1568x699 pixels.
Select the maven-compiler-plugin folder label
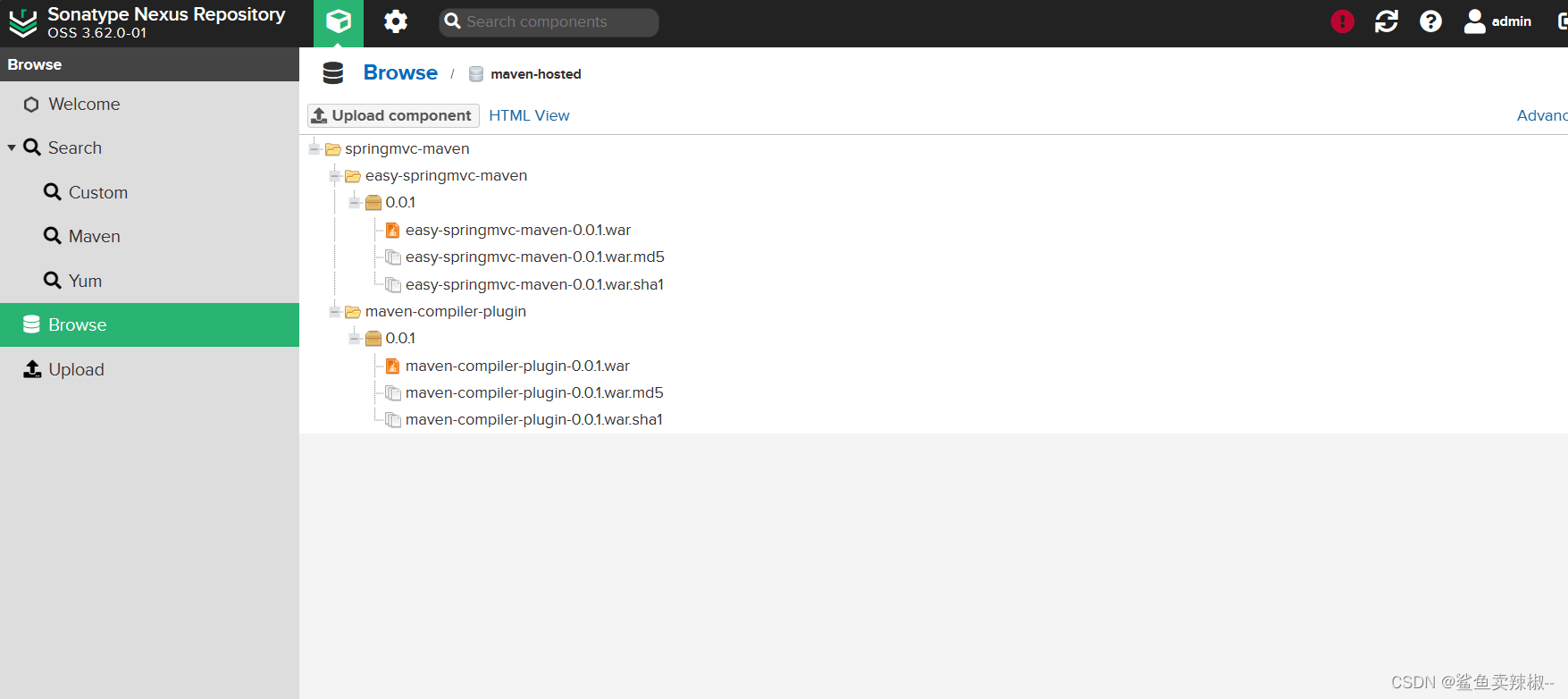[446, 312]
